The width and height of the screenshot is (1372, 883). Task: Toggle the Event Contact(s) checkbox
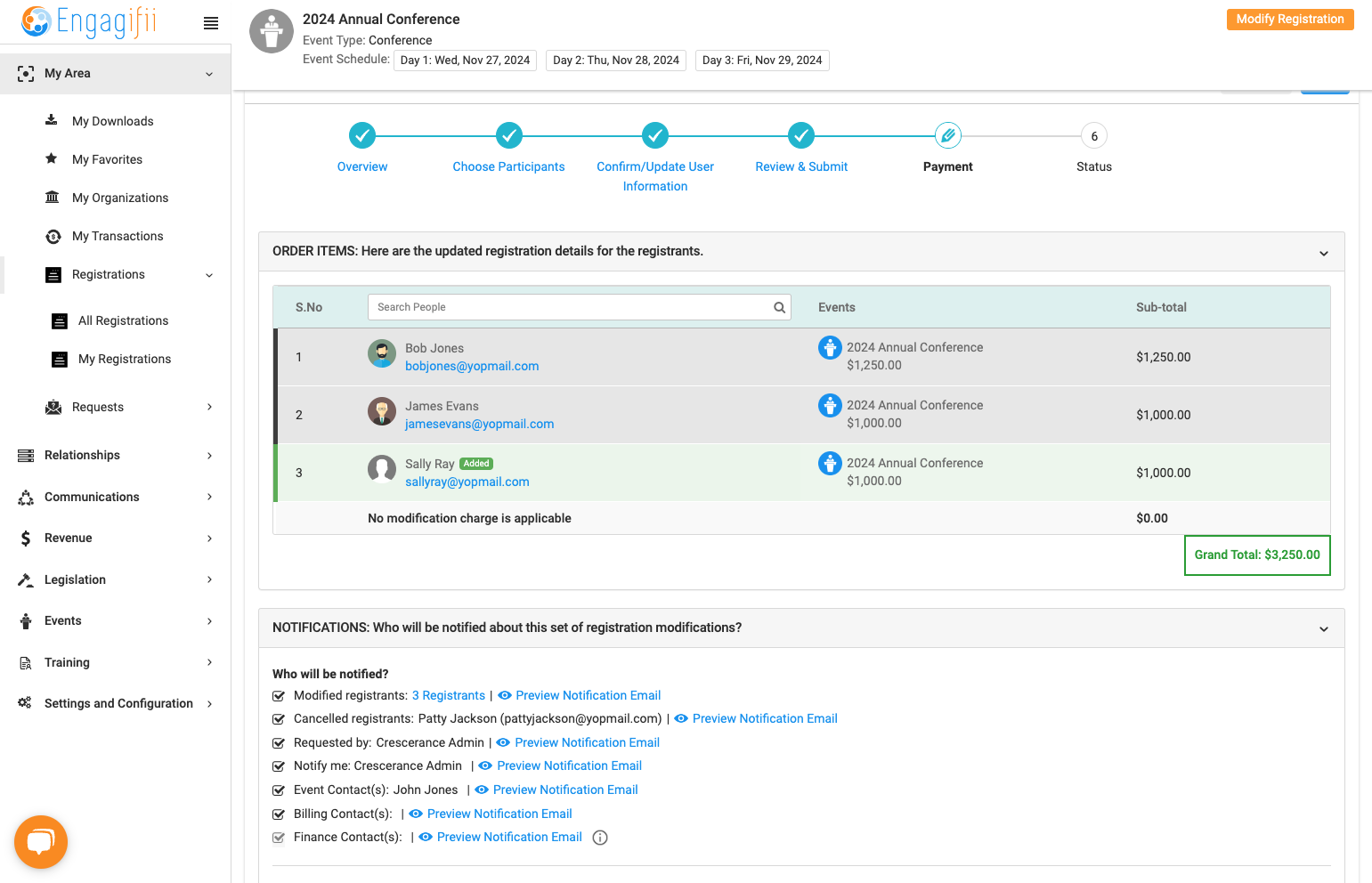click(x=279, y=790)
